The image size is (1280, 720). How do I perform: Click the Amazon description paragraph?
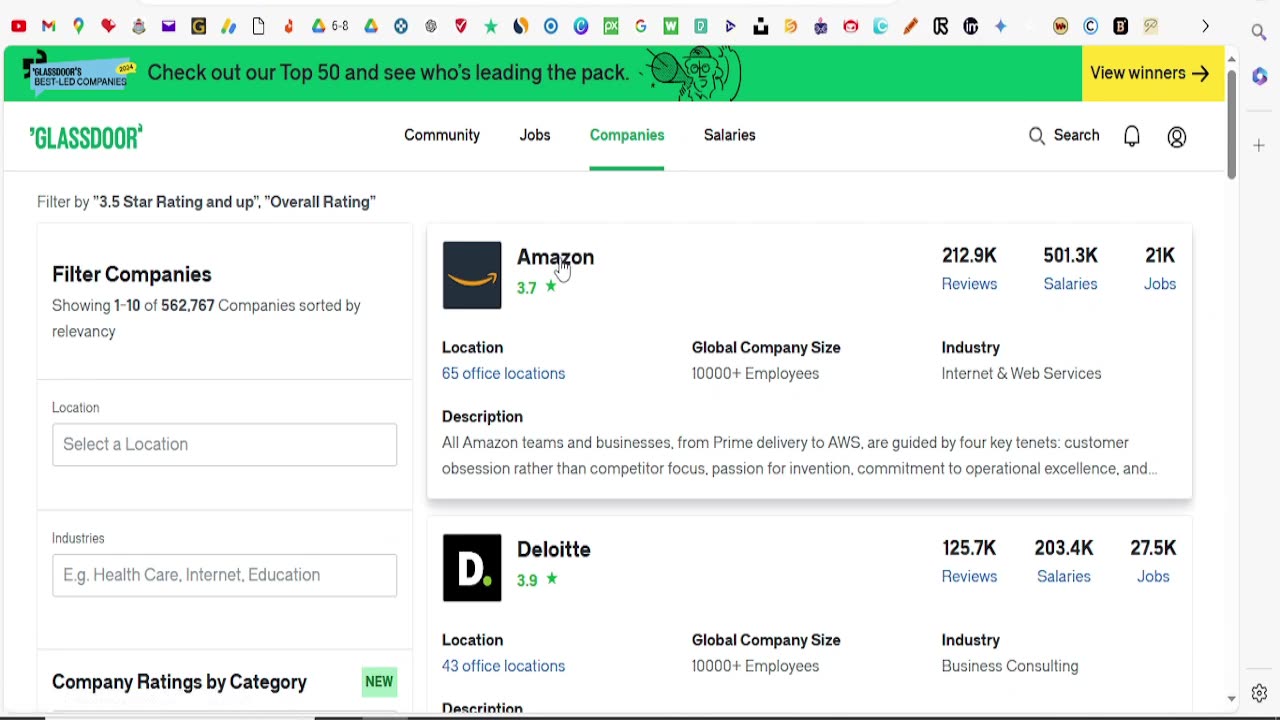pyautogui.click(x=800, y=456)
